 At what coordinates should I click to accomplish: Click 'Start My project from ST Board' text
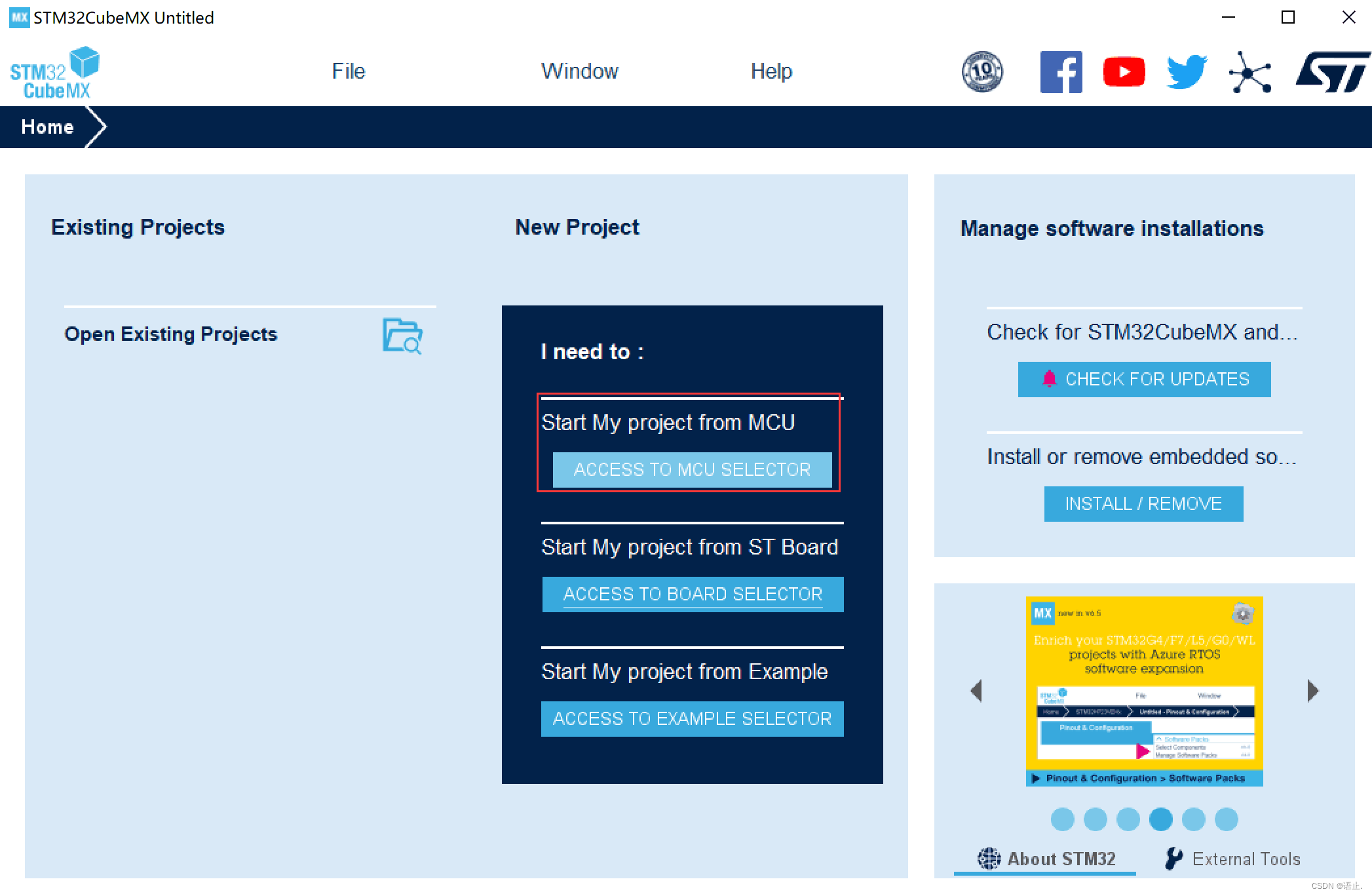pyautogui.click(x=689, y=547)
